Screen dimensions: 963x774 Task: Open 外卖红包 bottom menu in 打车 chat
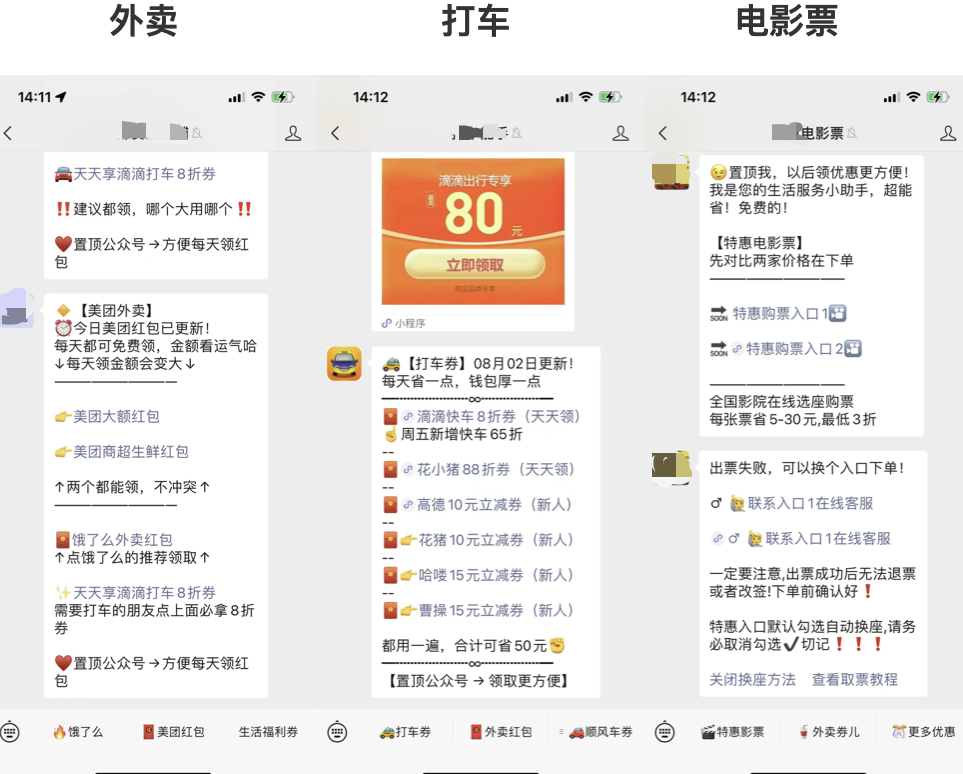[x=501, y=732]
